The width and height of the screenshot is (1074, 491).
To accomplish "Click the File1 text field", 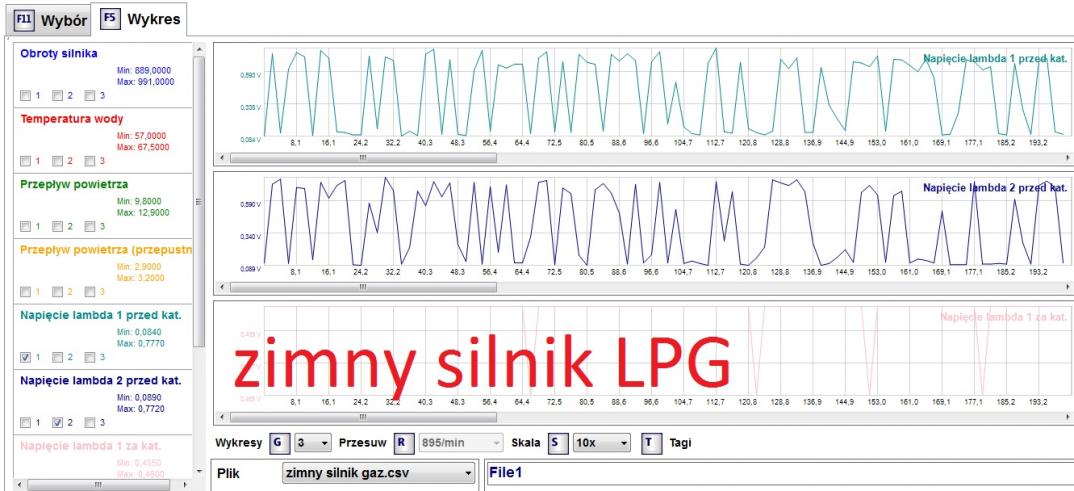I will click(779, 474).
